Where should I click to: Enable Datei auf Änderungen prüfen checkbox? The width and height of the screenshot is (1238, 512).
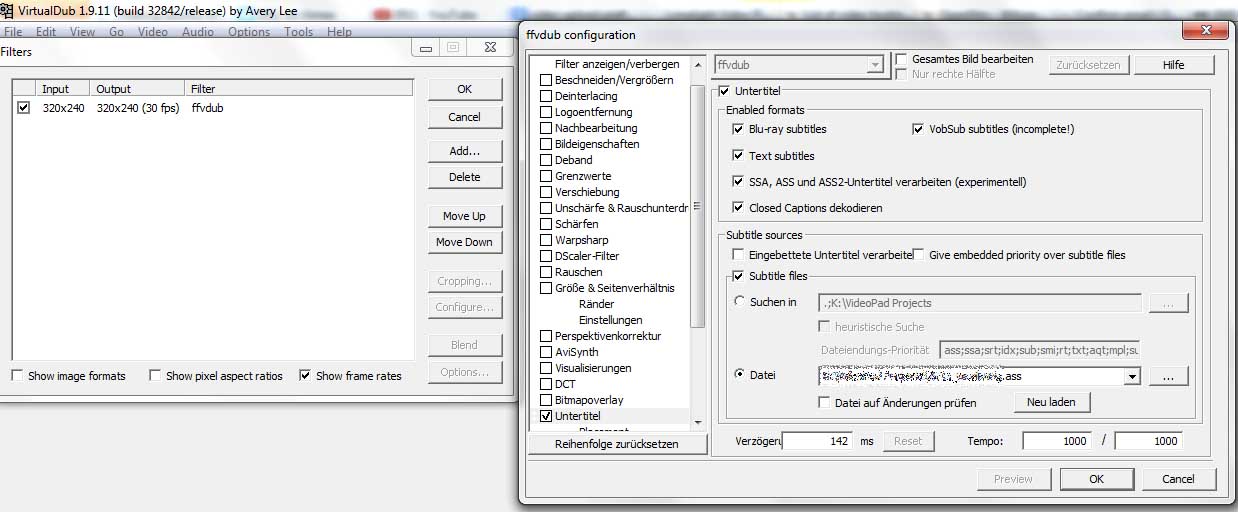(824, 403)
